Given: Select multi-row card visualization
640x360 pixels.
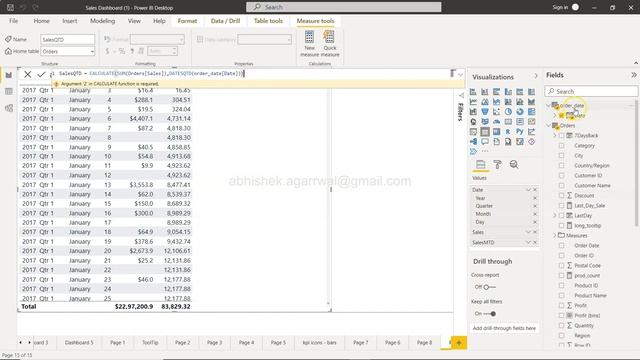Looking at the screenshot, I should 520,122.
